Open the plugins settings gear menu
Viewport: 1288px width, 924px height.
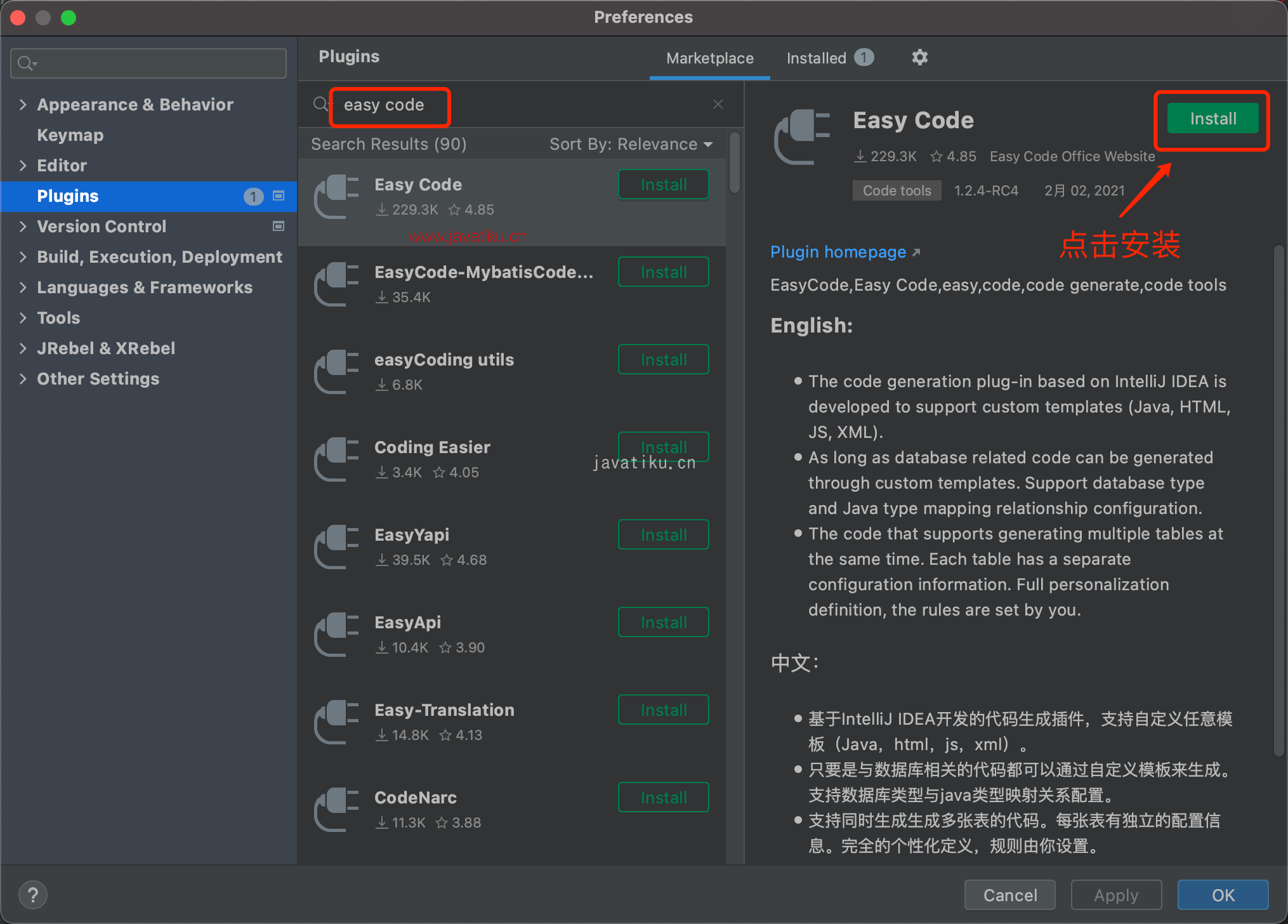point(919,58)
